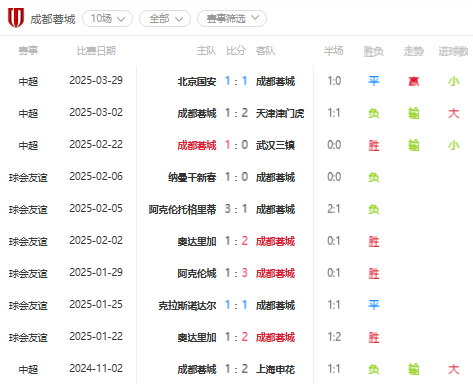Click the 1:2 half-time score on 2025-01-22

tap(334, 337)
